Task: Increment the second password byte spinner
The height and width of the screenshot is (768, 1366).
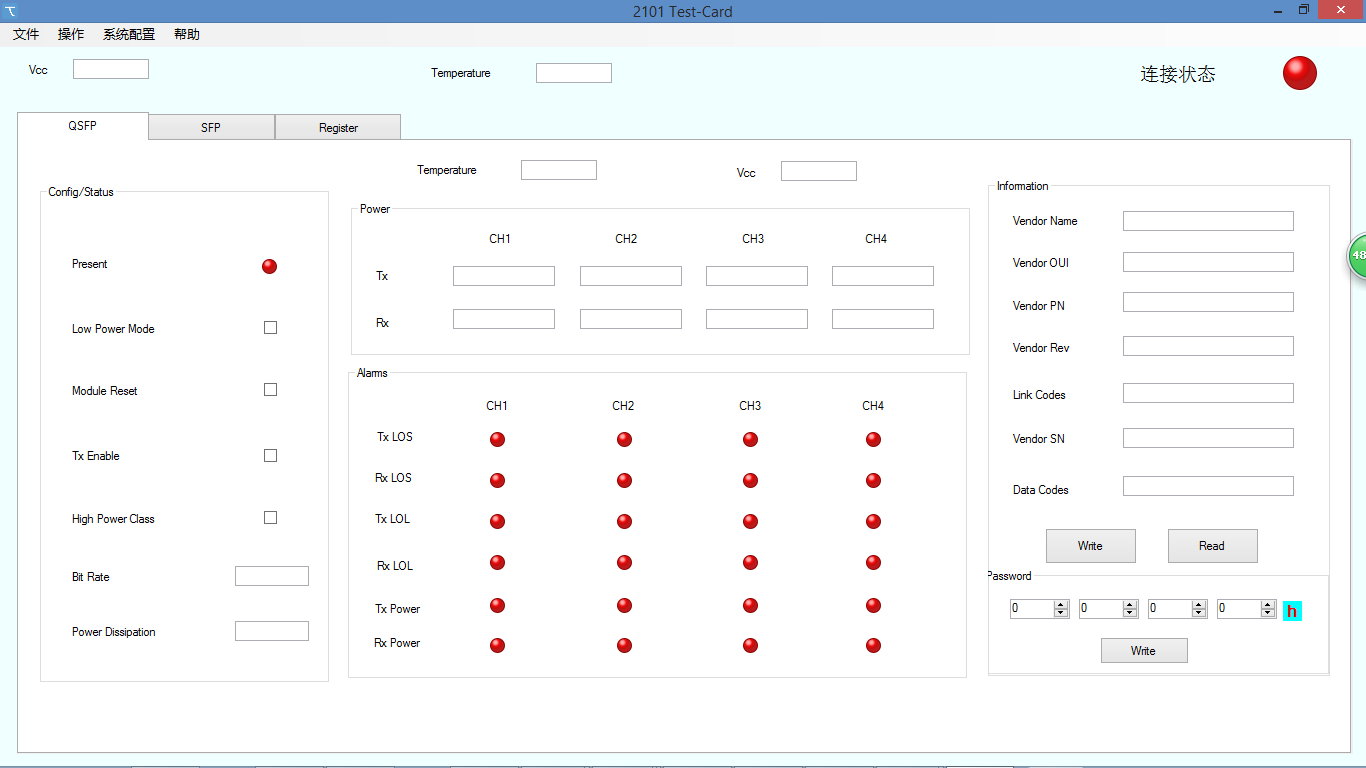Action: pos(1130,604)
